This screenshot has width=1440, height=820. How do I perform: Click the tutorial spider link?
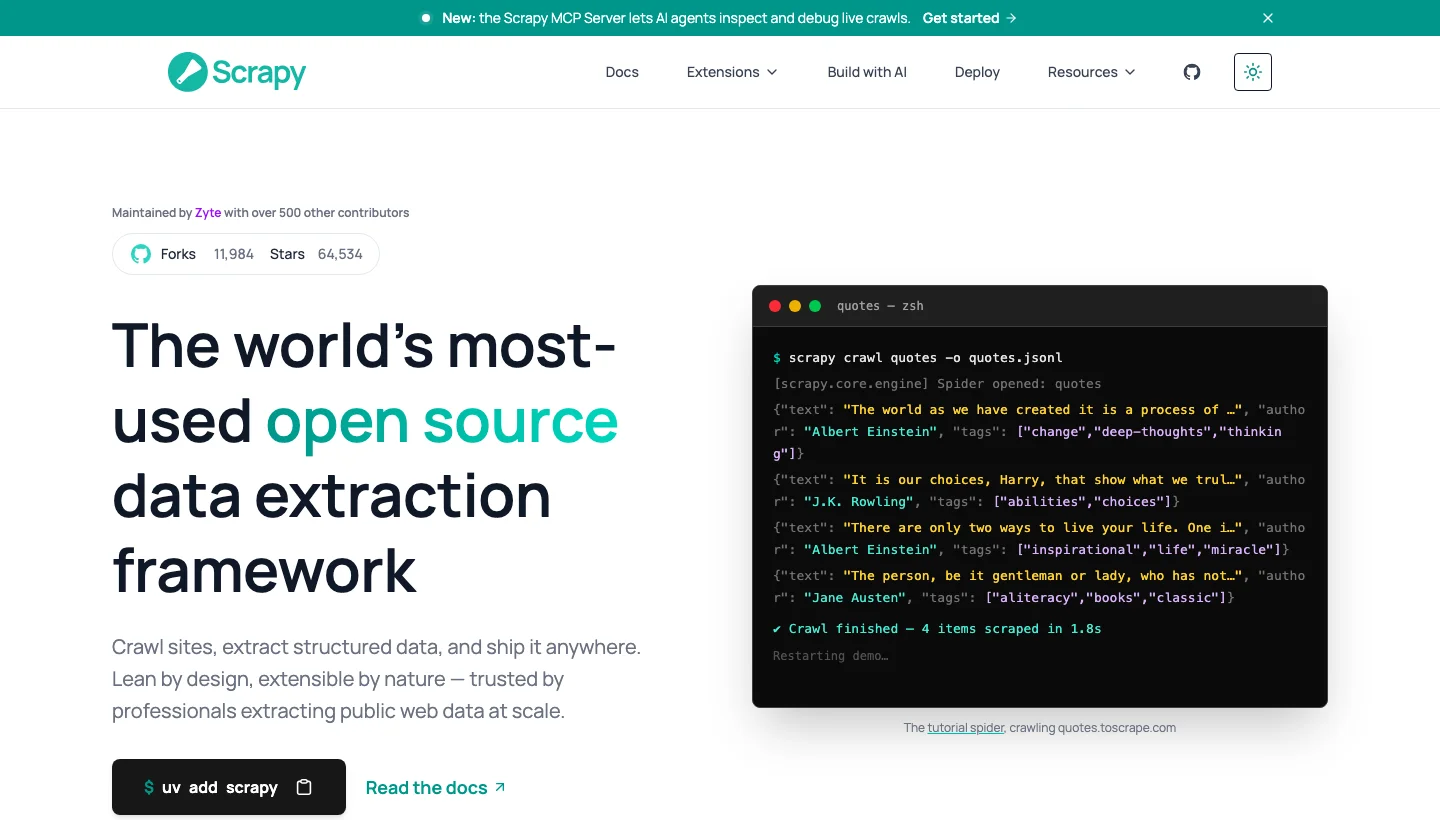pyautogui.click(x=966, y=728)
